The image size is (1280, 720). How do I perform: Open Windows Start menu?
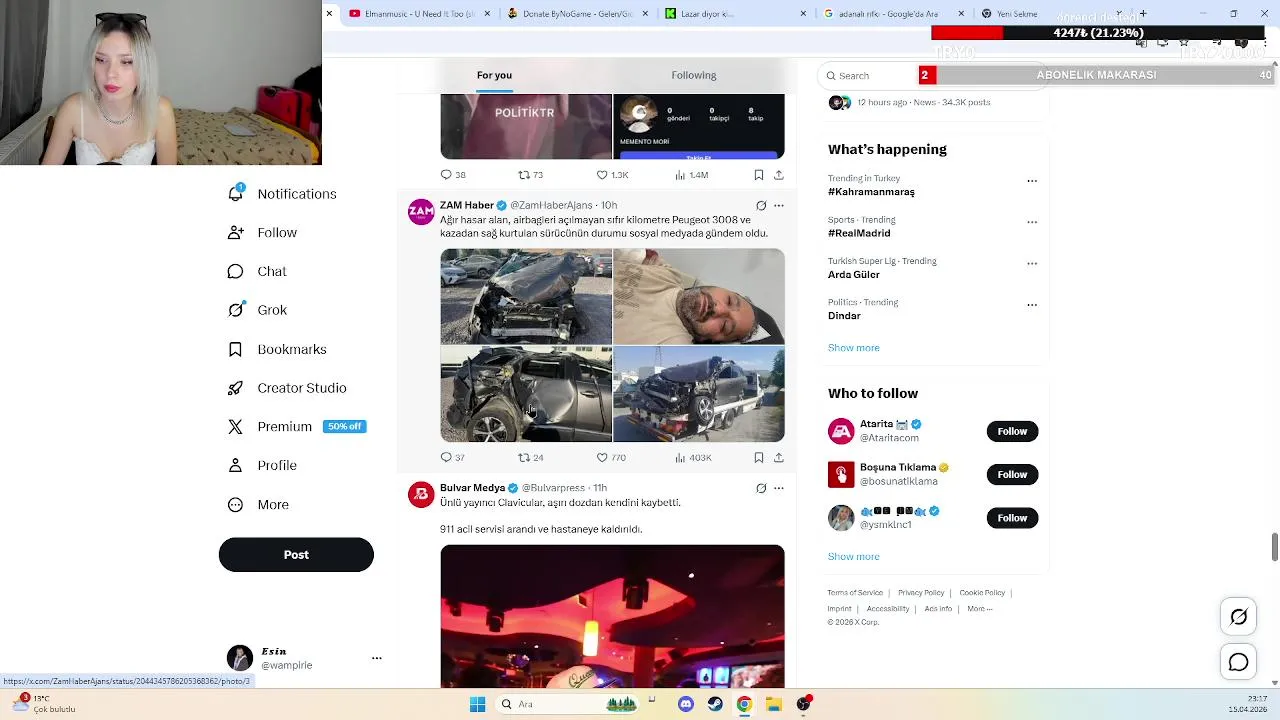tap(477, 704)
